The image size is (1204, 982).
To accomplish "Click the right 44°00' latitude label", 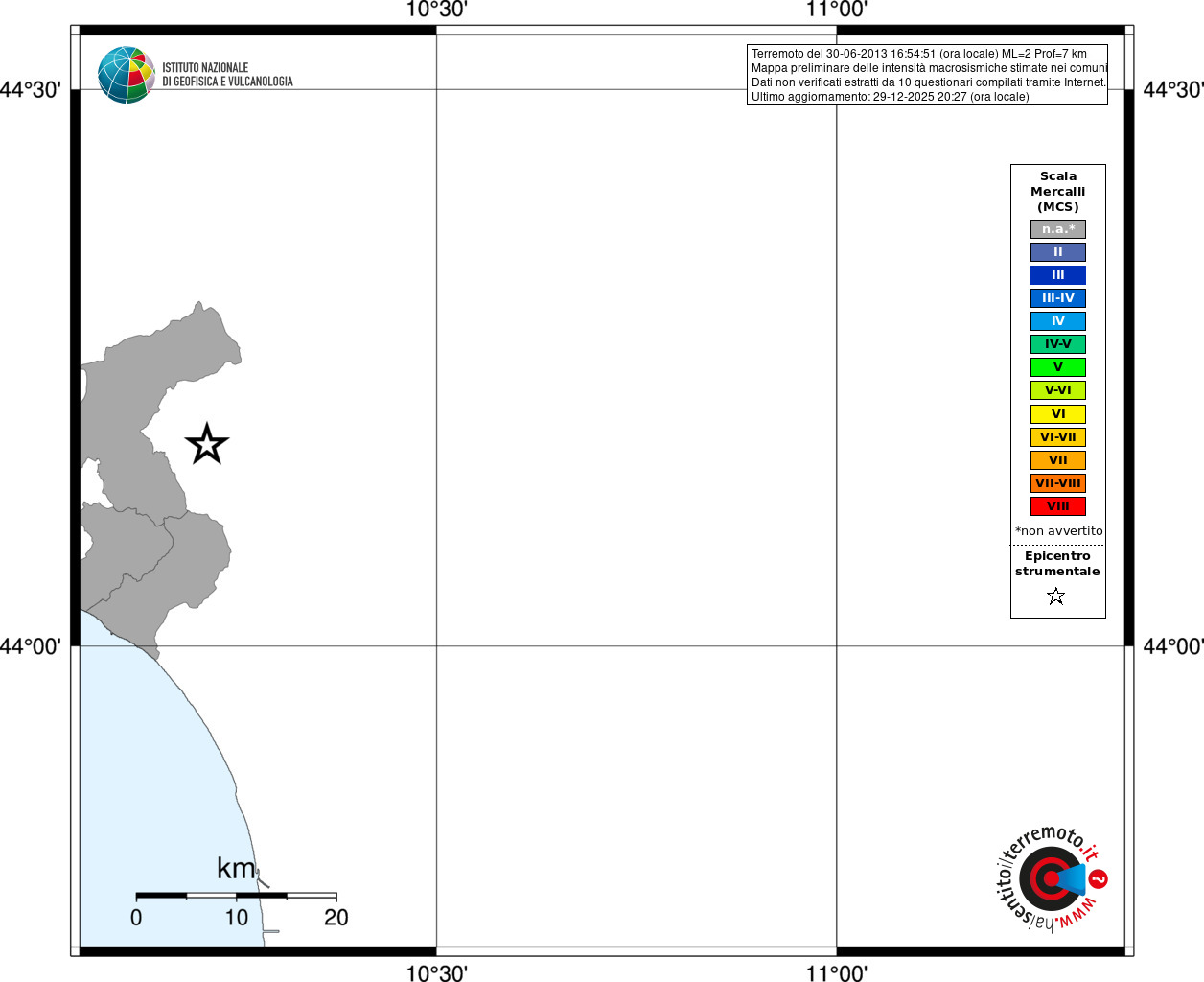I will coord(1173,646).
